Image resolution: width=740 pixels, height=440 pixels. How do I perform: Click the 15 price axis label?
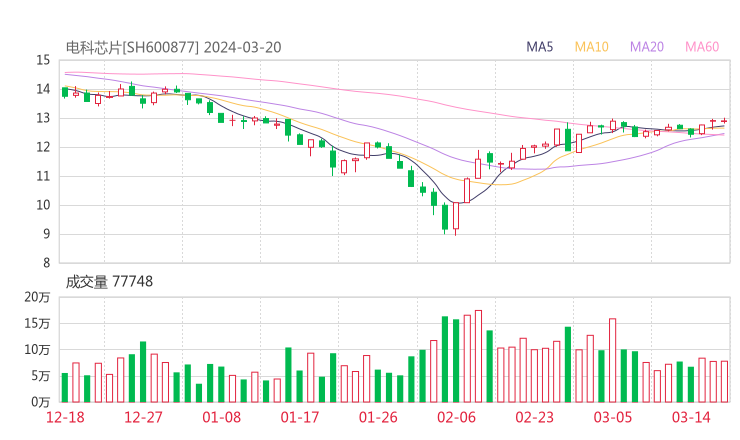point(43,60)
